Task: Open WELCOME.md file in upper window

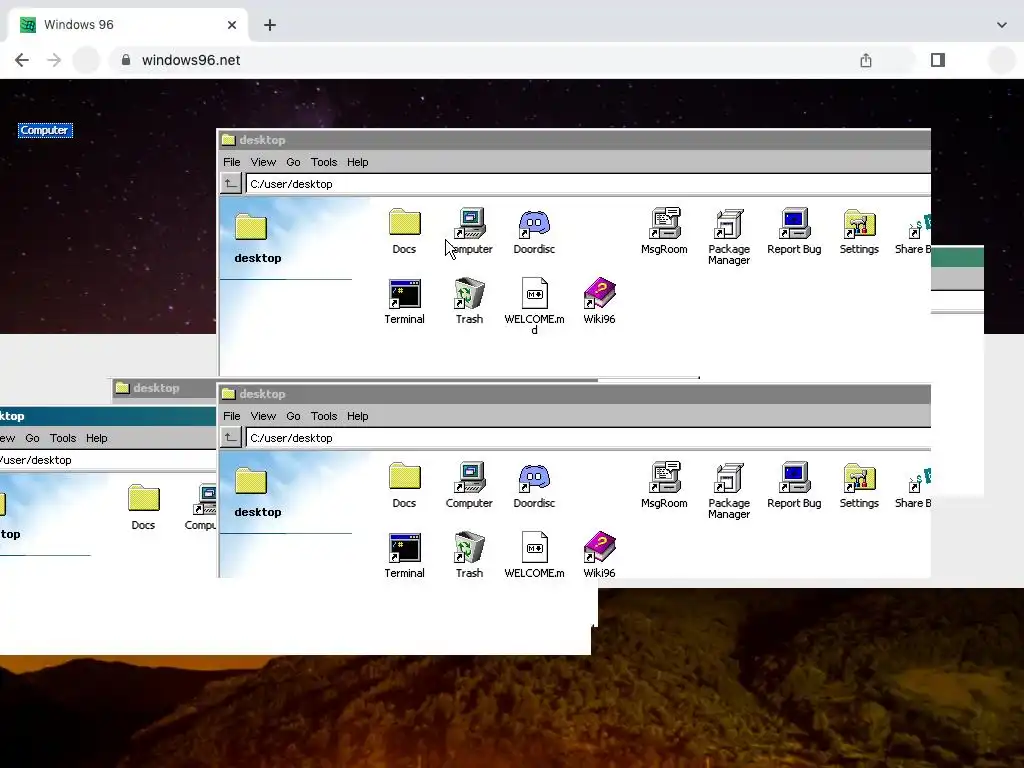Action: click(534, 306)
